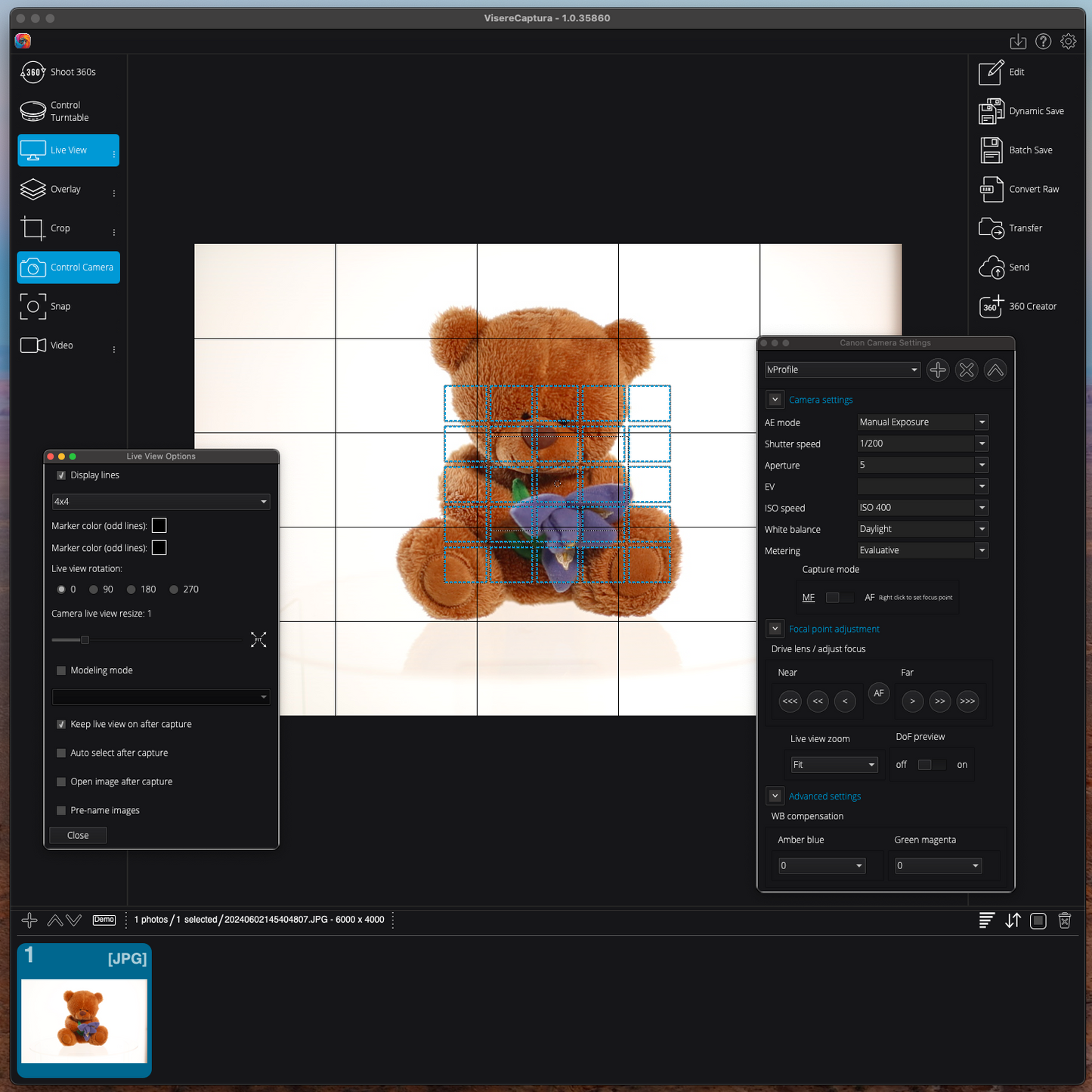Delete the selected photo with the trash icon
Screen dimensions: 1092x1092
(1064, 920)
